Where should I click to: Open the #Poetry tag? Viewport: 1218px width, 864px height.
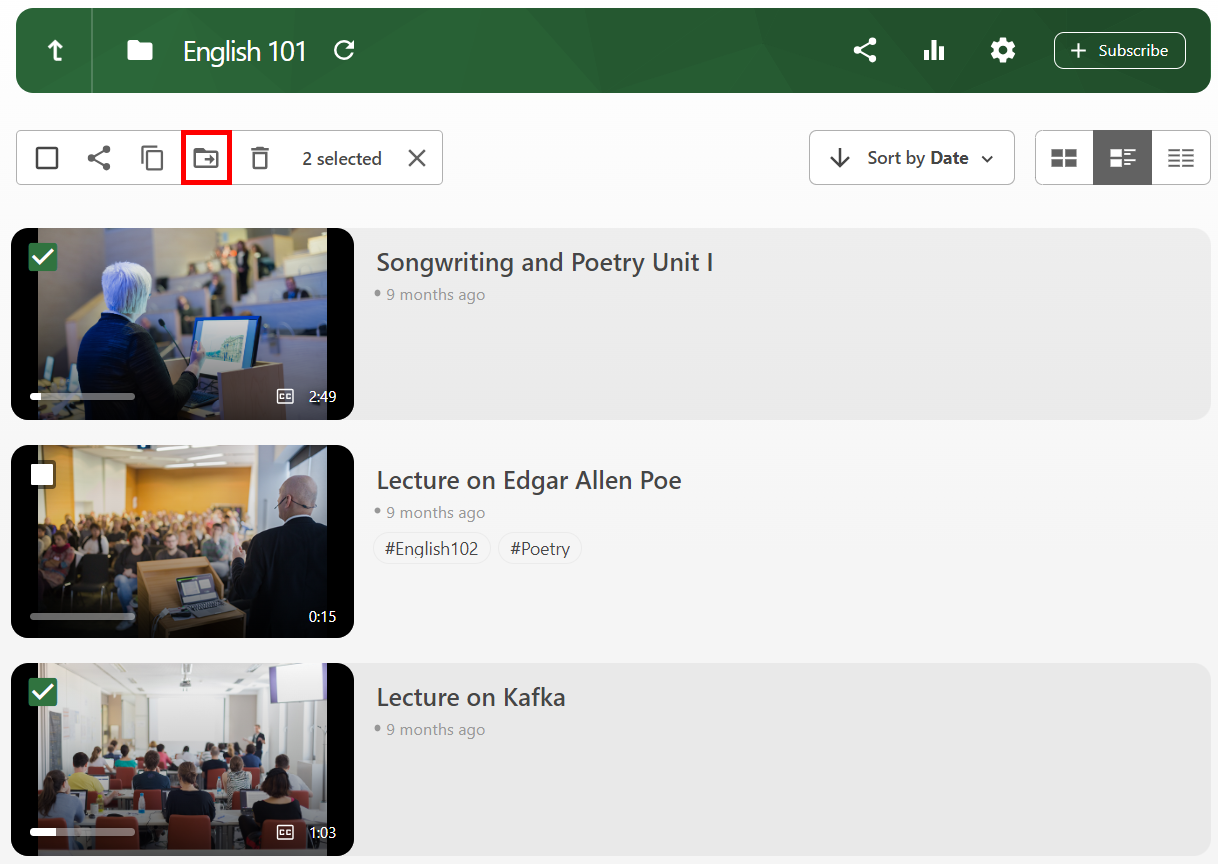pos(540,549)
